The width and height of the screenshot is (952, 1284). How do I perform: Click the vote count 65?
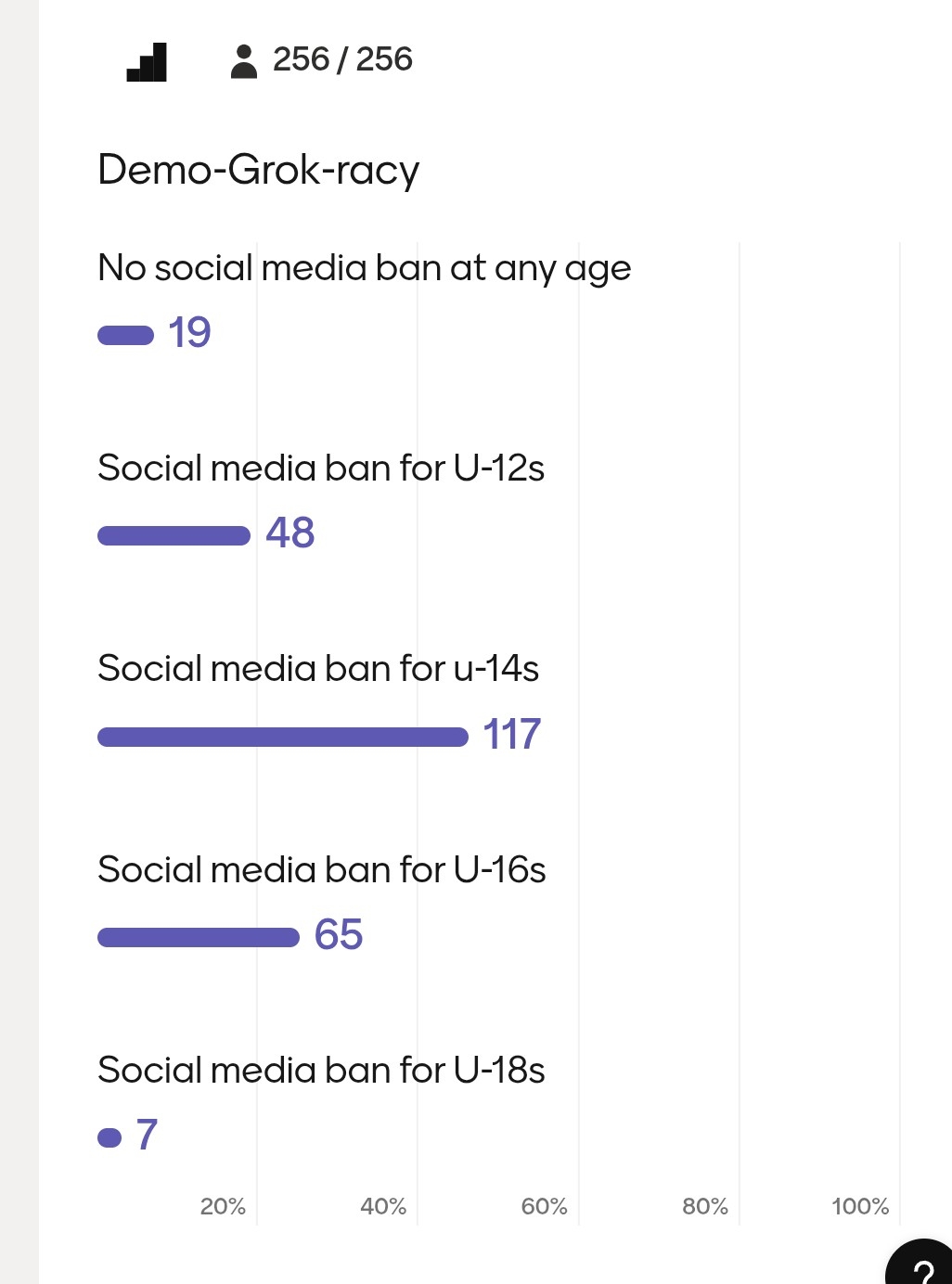(338, 935)
